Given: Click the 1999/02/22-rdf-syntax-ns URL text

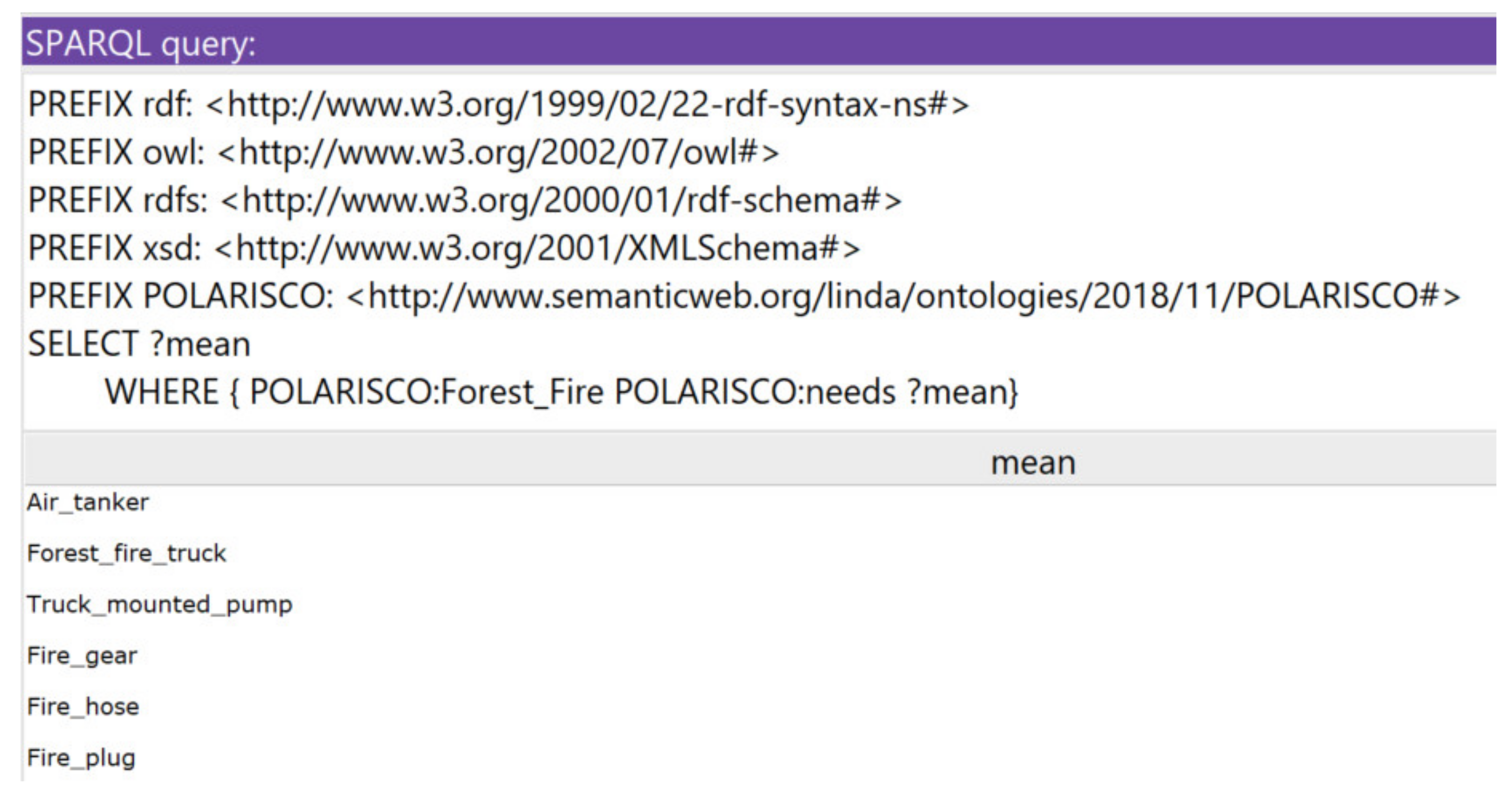Looking at the screenshot, I should click(587, 105).
